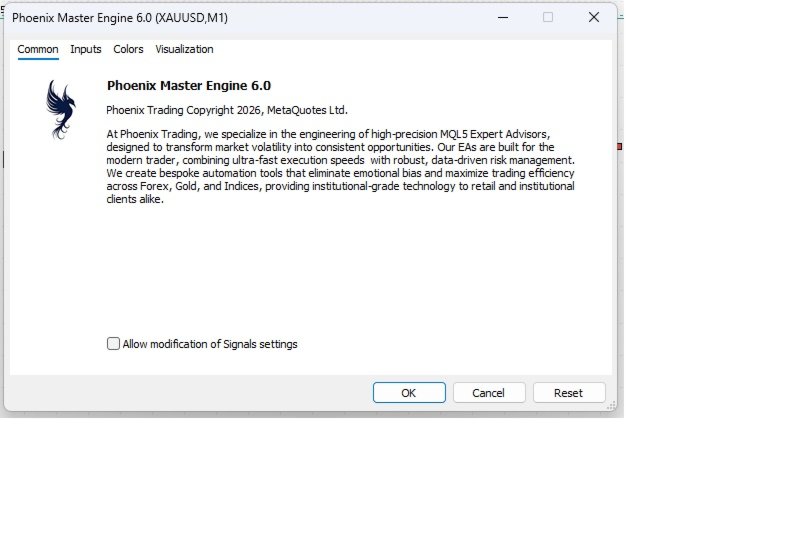Click the description paragraph starting 'At Phoenix Trading'
The image size is (794, 543).
pos(340,167)
